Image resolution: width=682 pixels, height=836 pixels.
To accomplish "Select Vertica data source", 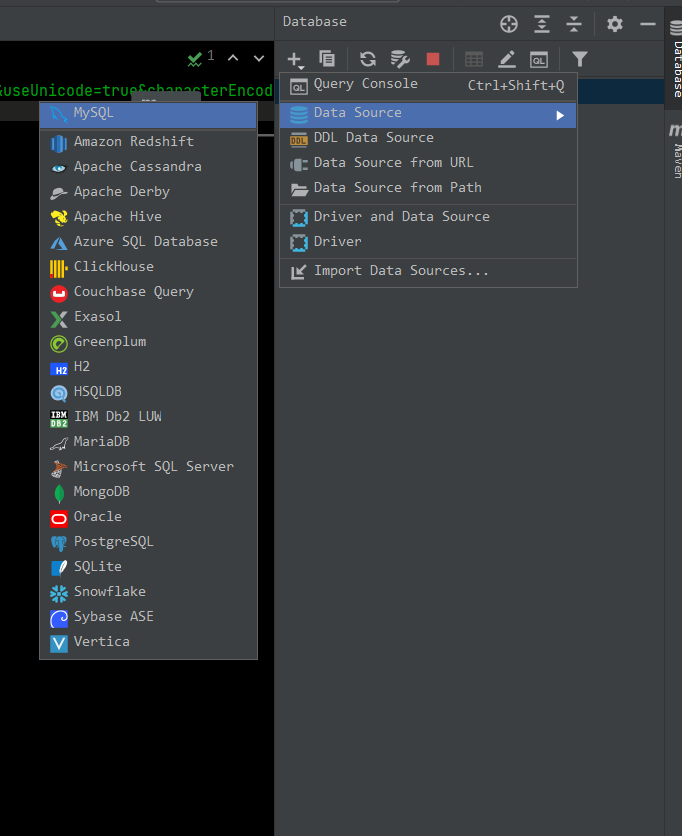I will coord(148,644).
